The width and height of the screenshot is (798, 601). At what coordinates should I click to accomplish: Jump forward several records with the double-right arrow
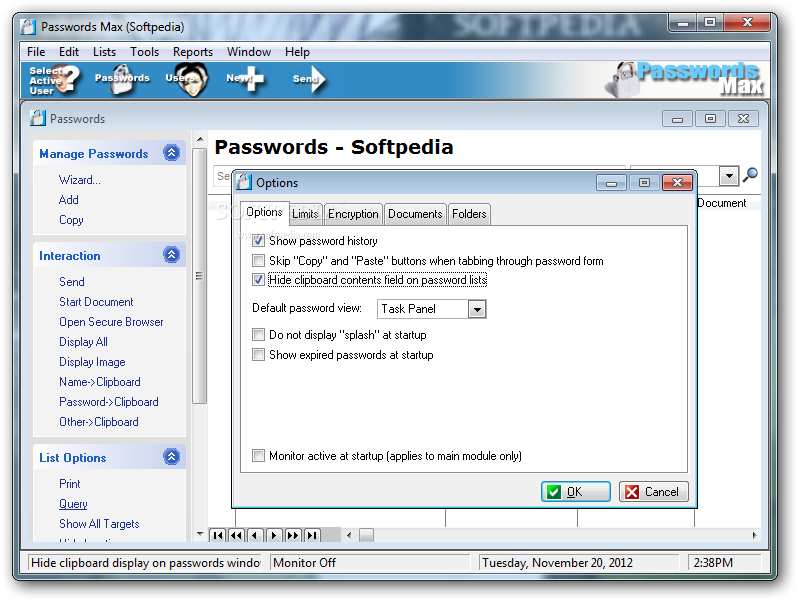(x=293, y=535)
